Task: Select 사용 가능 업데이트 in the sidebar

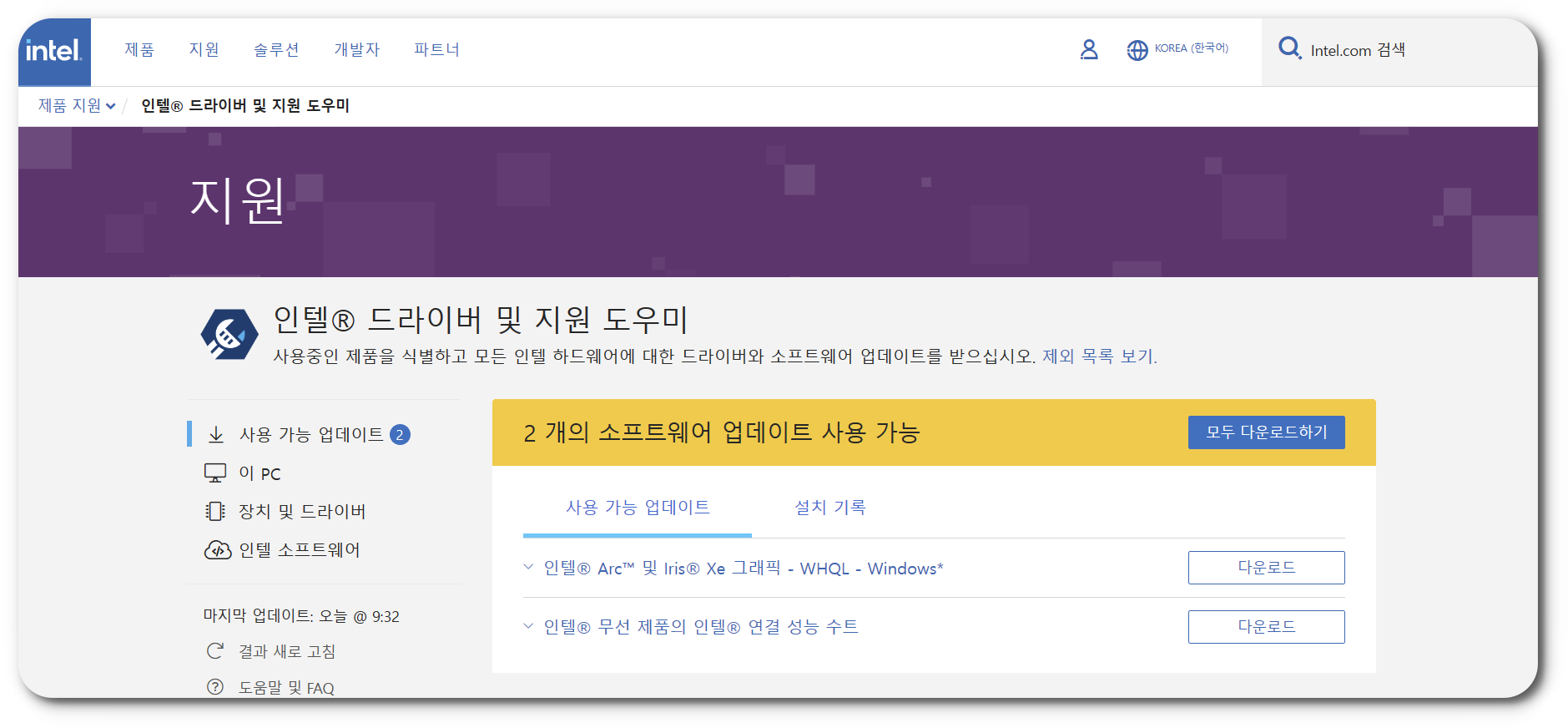Action: (x=311, y=435)
